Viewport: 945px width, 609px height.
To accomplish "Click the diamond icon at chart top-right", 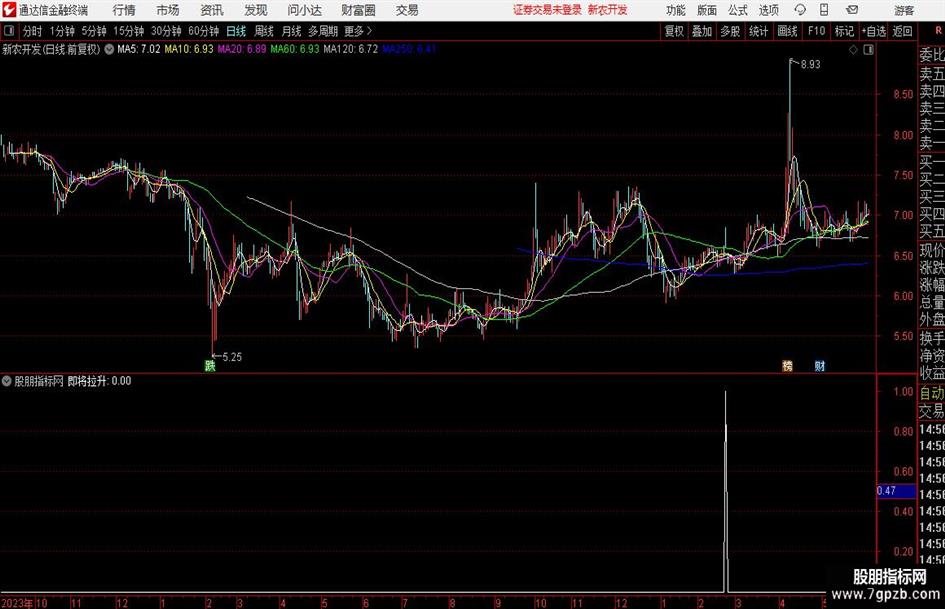I will (853, 50).
